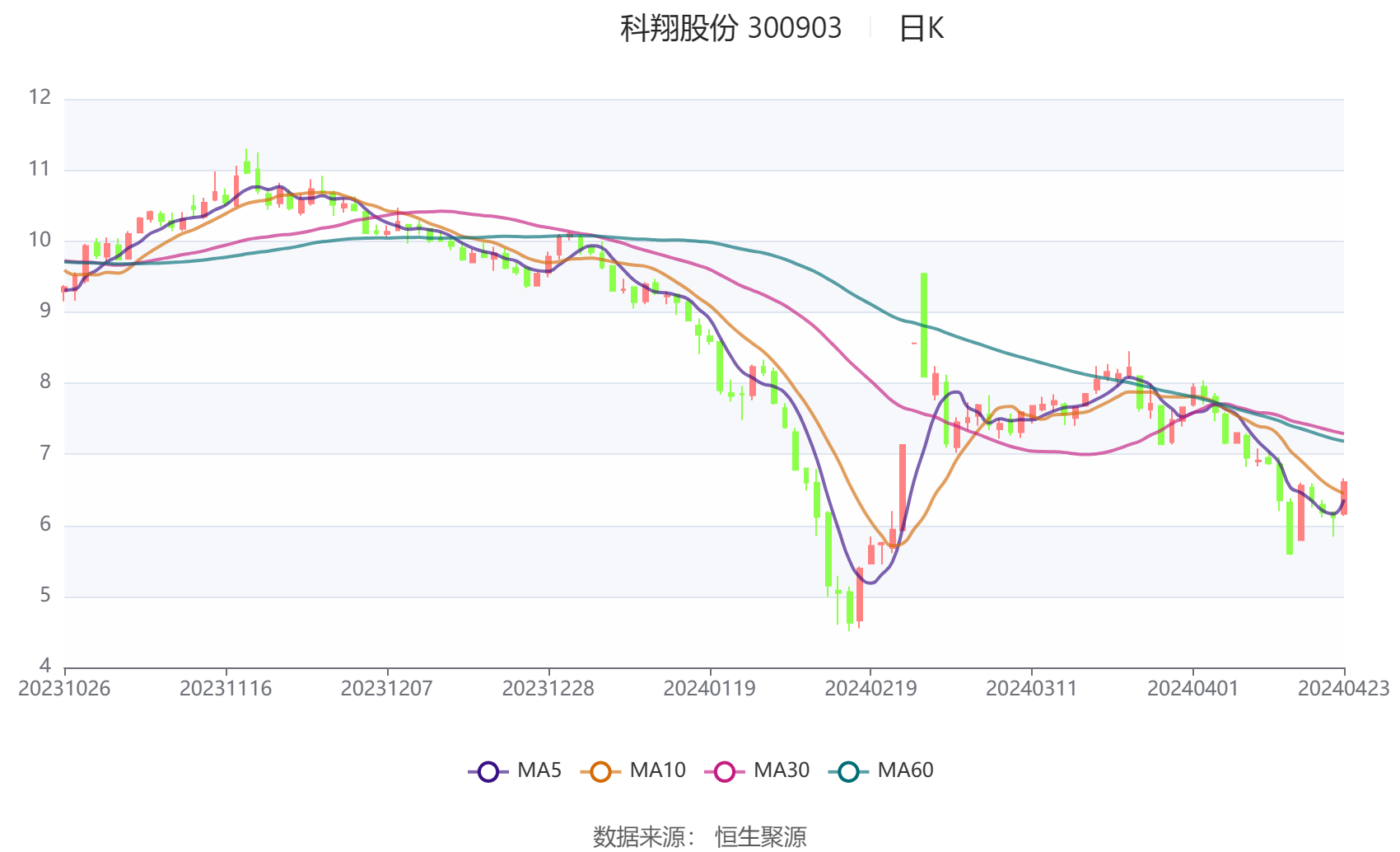The width and height of the screenshot is (1400, 852).
Task: Click the chart title 科翔股份 300903
Action: 730,29
